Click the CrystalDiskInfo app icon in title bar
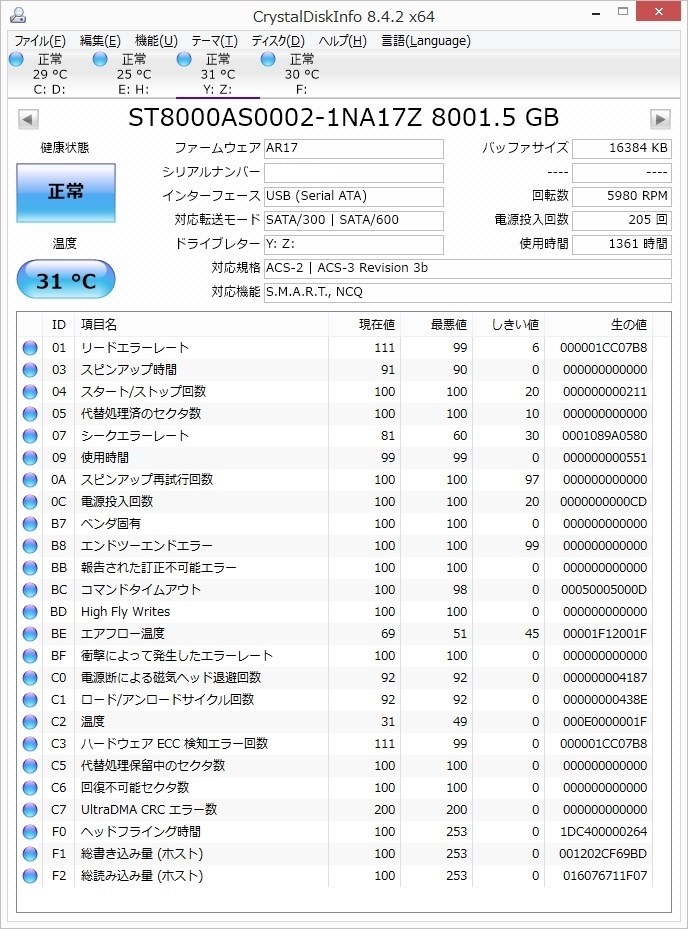Screen dimensions: 688x929 coord(18,15)
